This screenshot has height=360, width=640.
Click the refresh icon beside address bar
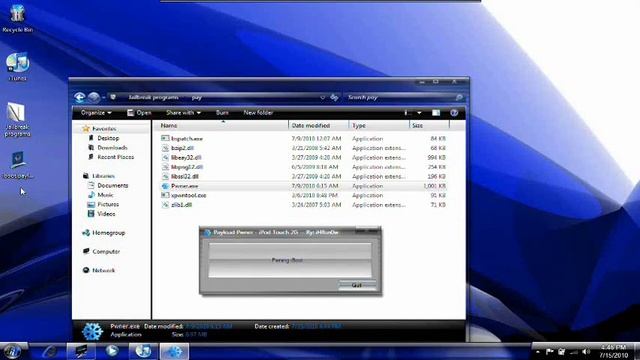pos(334,97)
